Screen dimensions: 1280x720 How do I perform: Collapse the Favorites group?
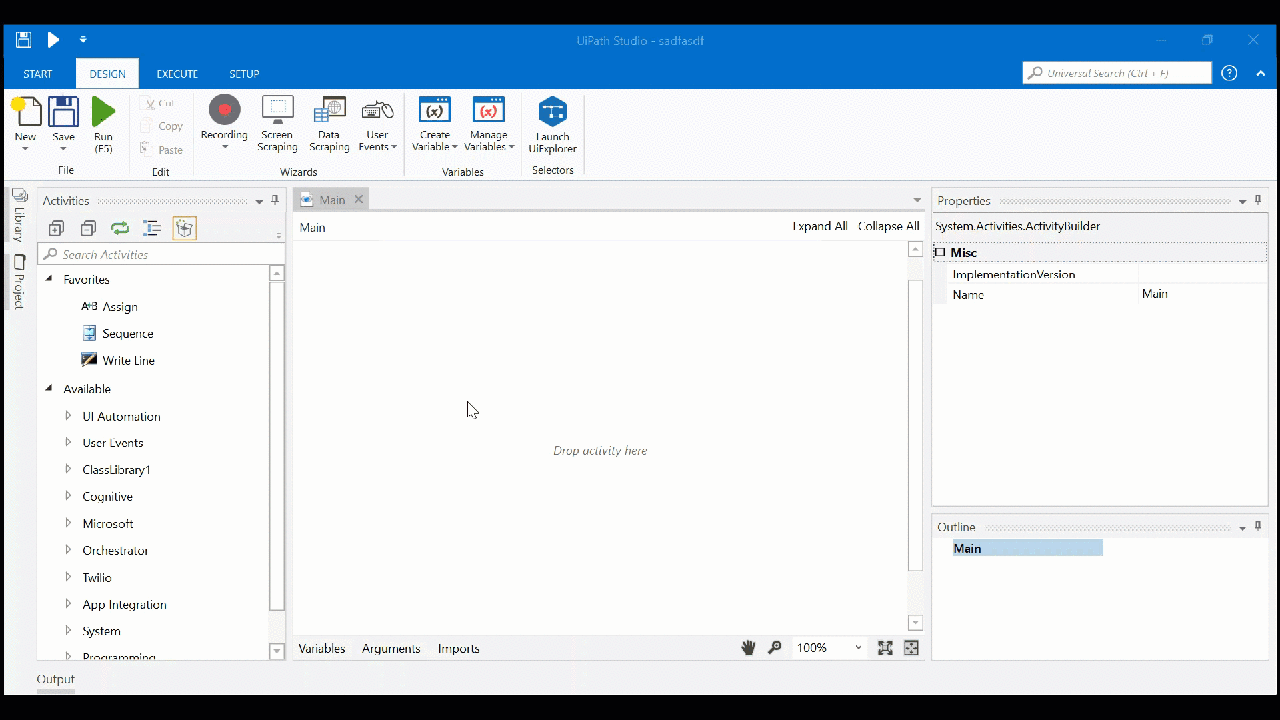click(x=49, y=279)
